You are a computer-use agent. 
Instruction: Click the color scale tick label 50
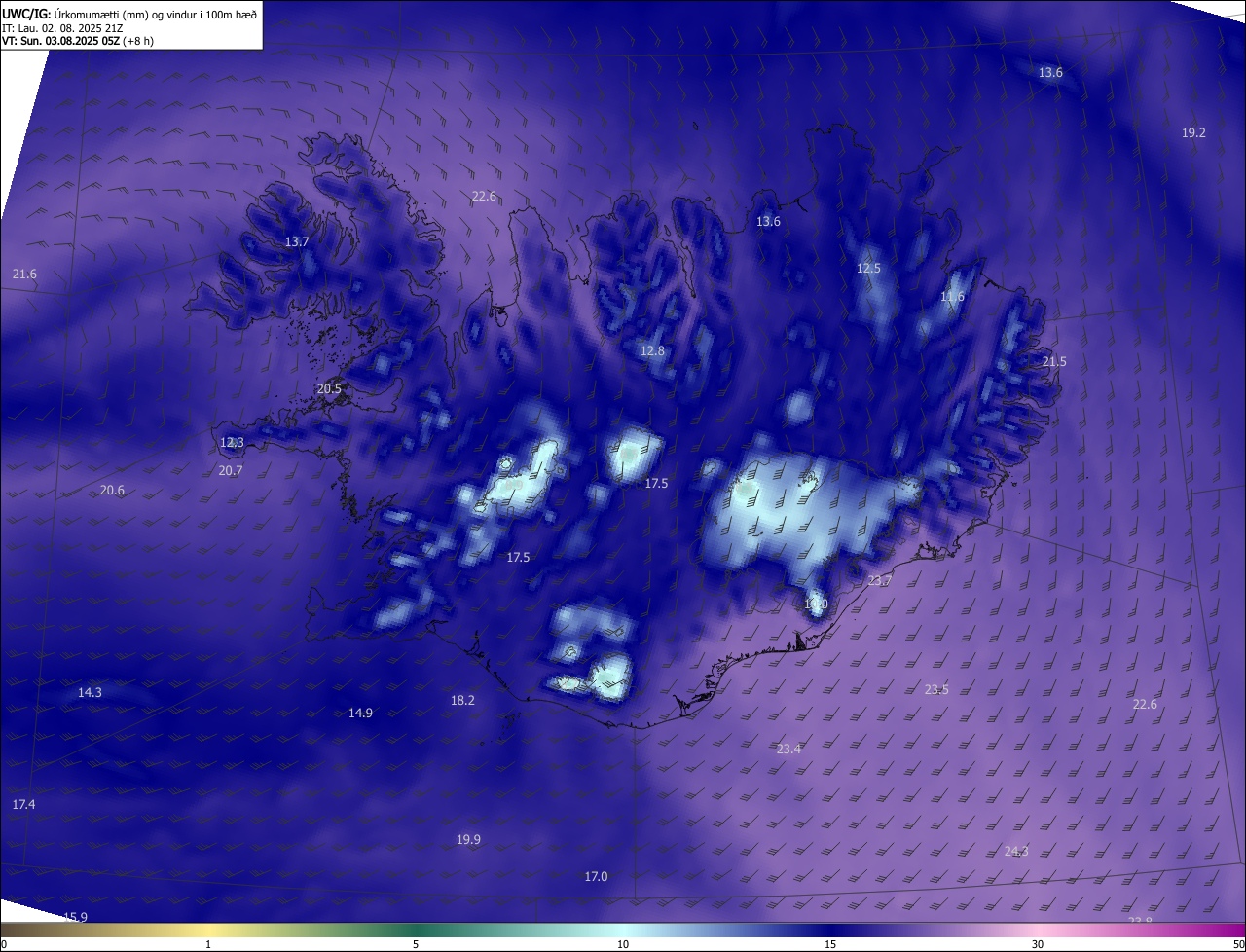click(1238, 944)
